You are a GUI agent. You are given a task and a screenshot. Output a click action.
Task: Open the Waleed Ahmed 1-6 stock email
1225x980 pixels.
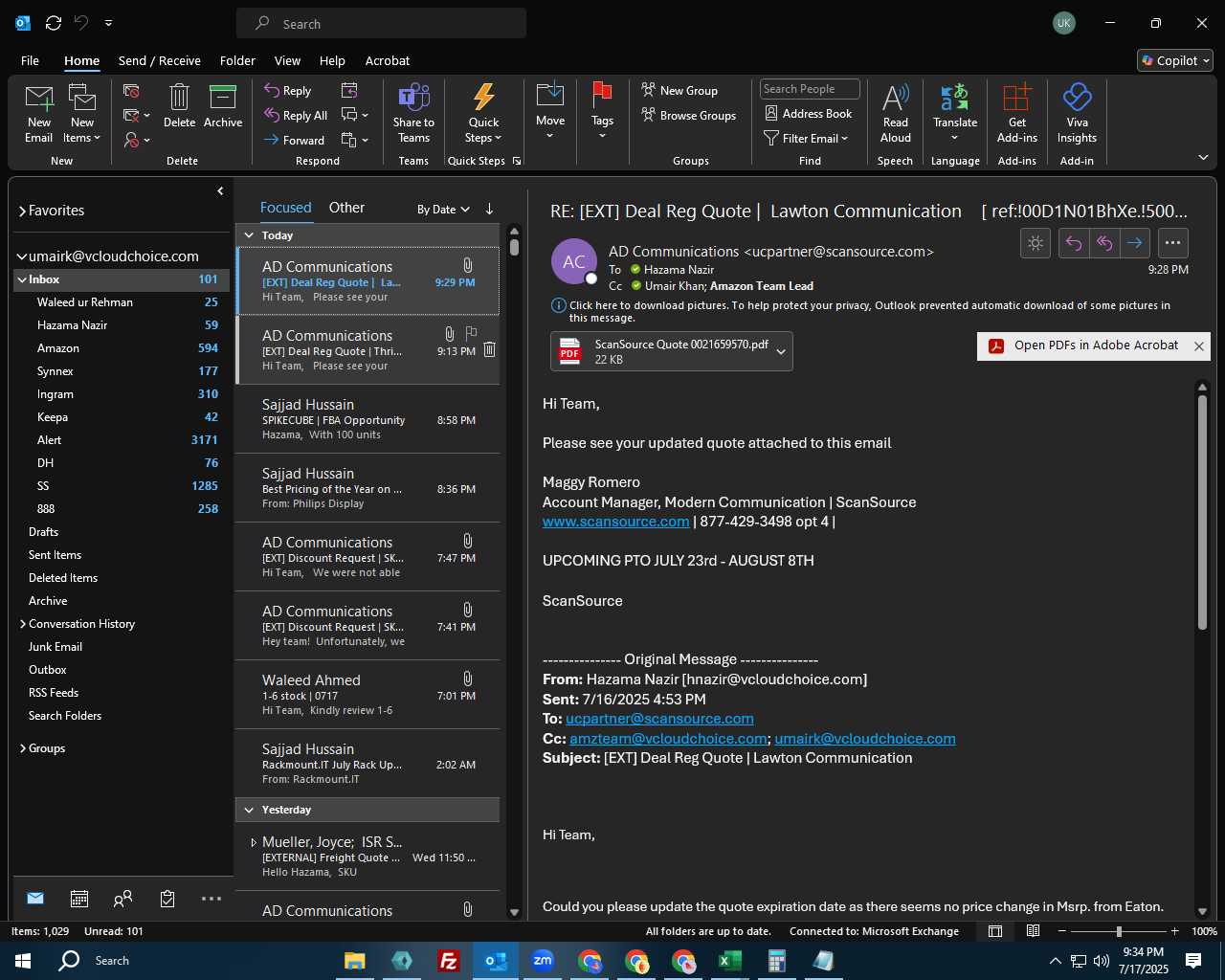[x=367, y=695]
